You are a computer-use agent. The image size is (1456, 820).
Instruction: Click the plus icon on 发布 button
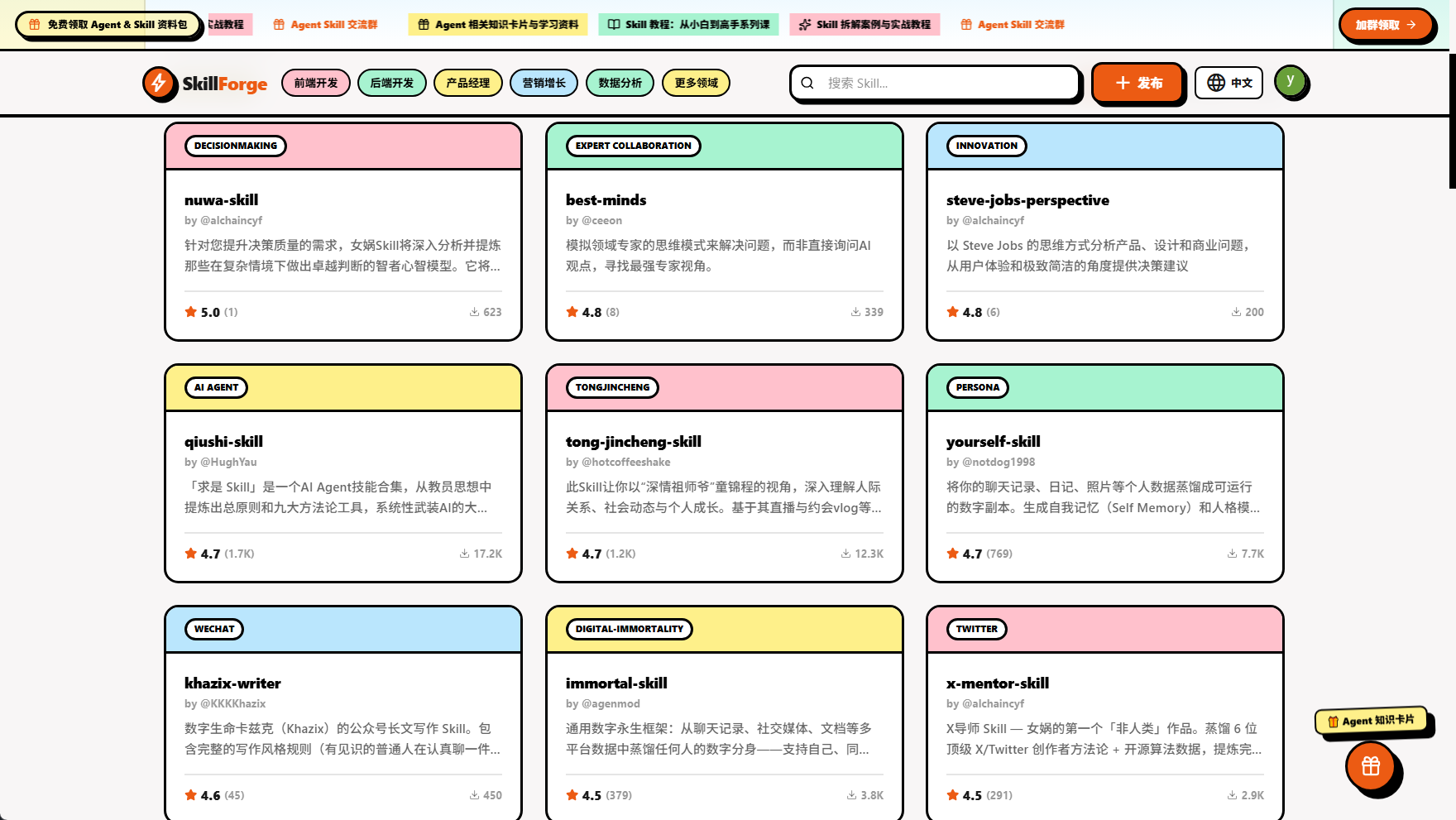(1123, 83)
